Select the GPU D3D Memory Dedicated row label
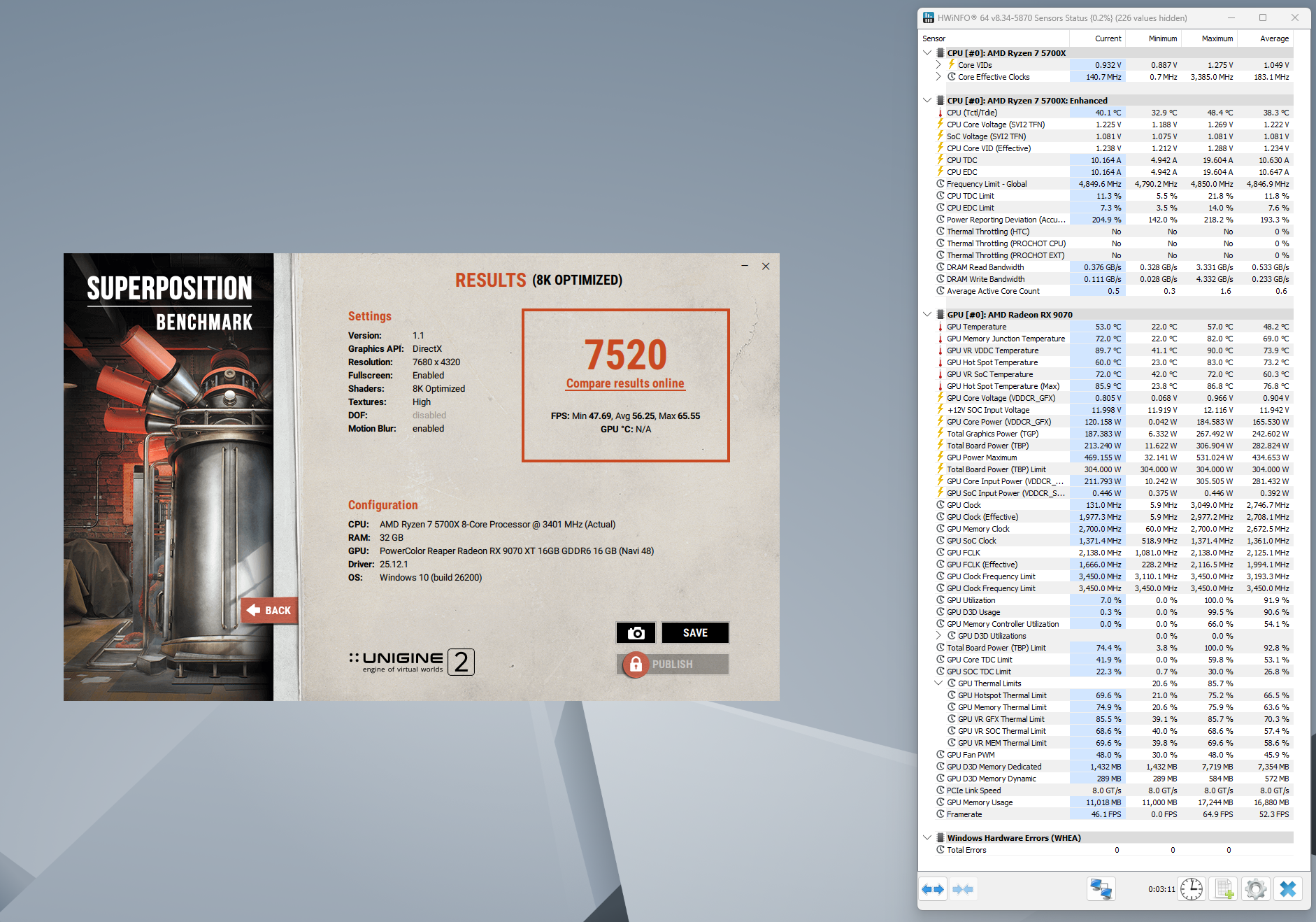Screen dimensions: 1316x922 [994, 767]
